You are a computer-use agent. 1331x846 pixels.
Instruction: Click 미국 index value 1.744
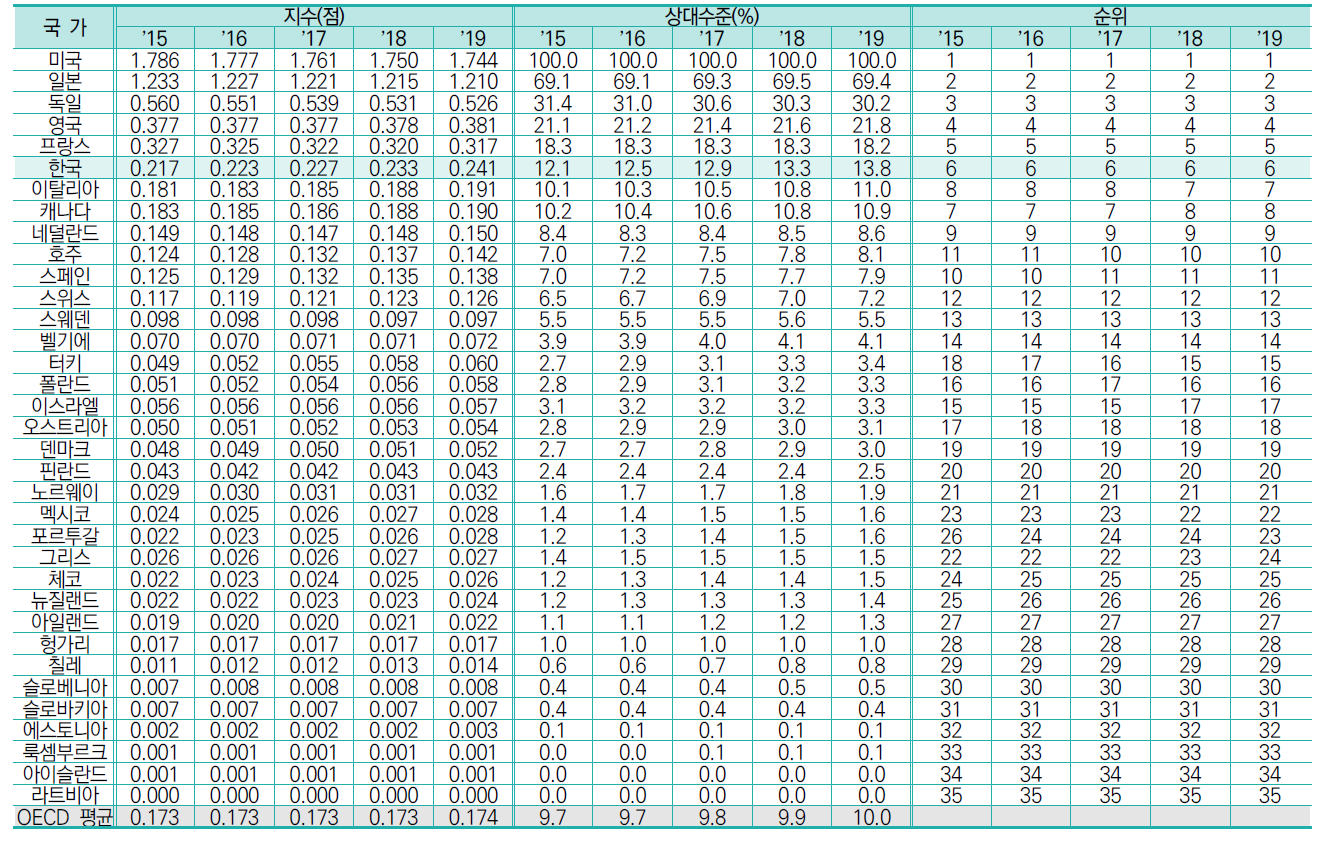[473, 60]
